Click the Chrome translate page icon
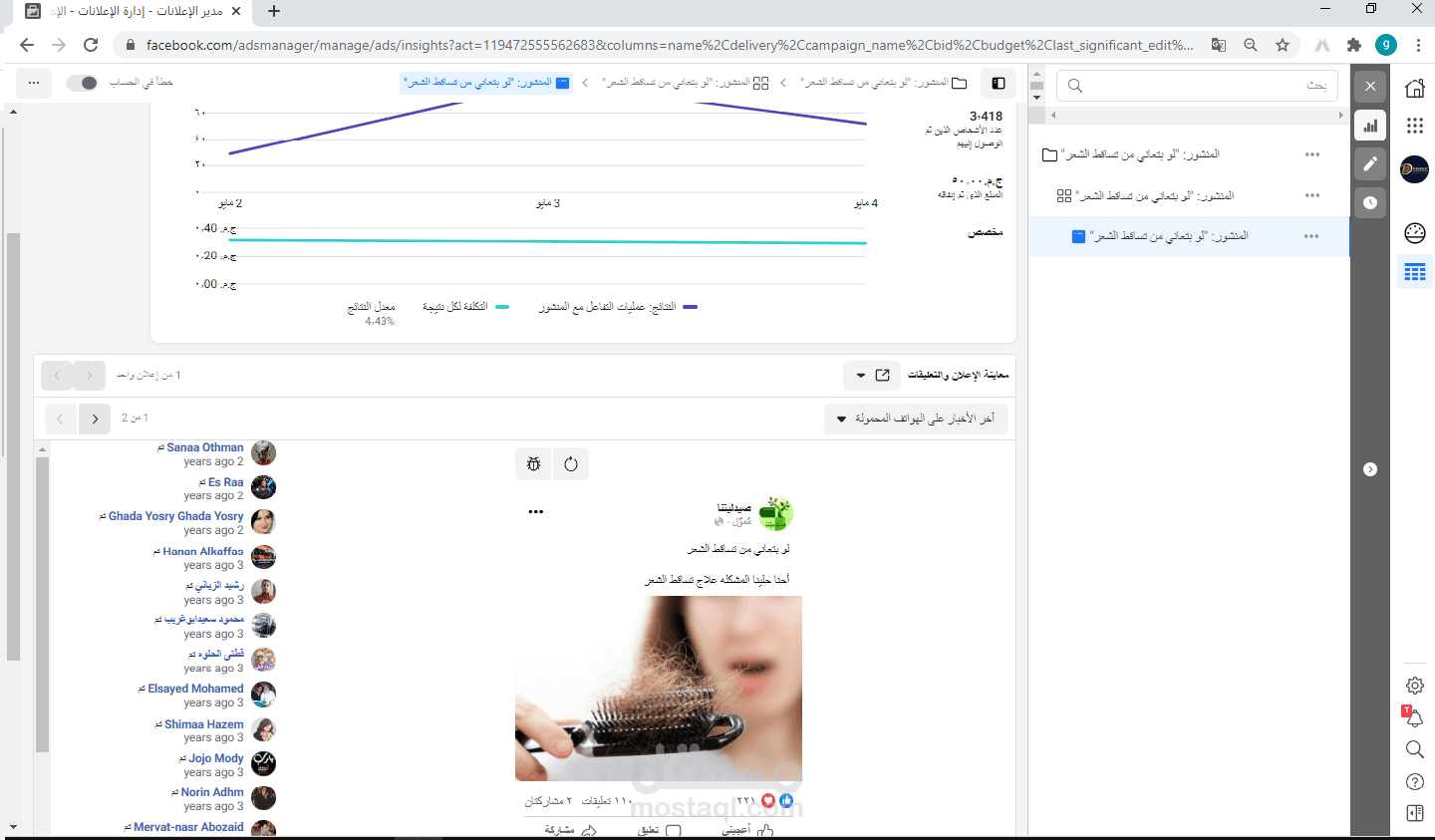 coord(1219,45)
